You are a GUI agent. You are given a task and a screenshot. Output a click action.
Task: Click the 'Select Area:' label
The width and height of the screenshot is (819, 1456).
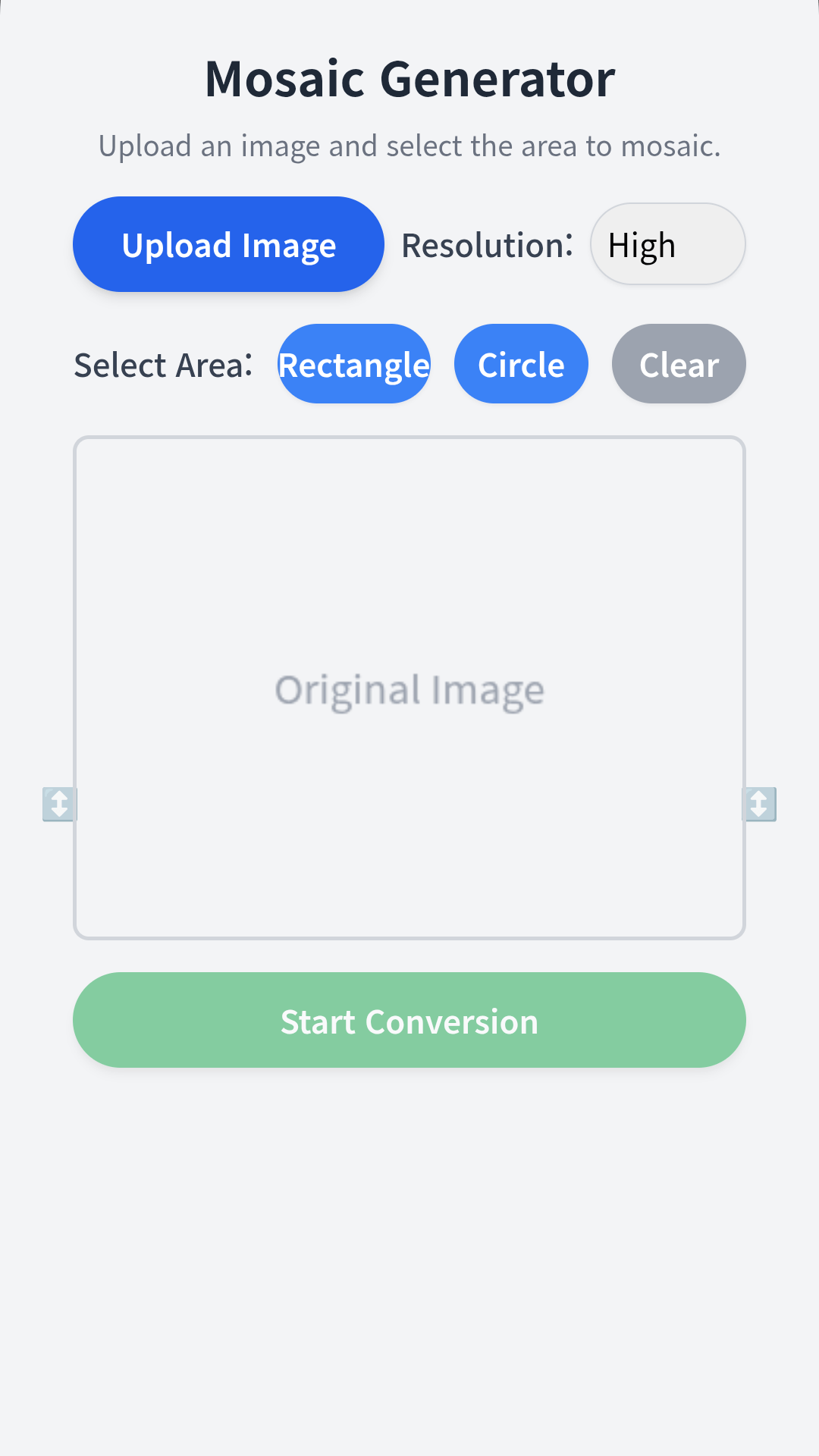click(x=163, y=365)
